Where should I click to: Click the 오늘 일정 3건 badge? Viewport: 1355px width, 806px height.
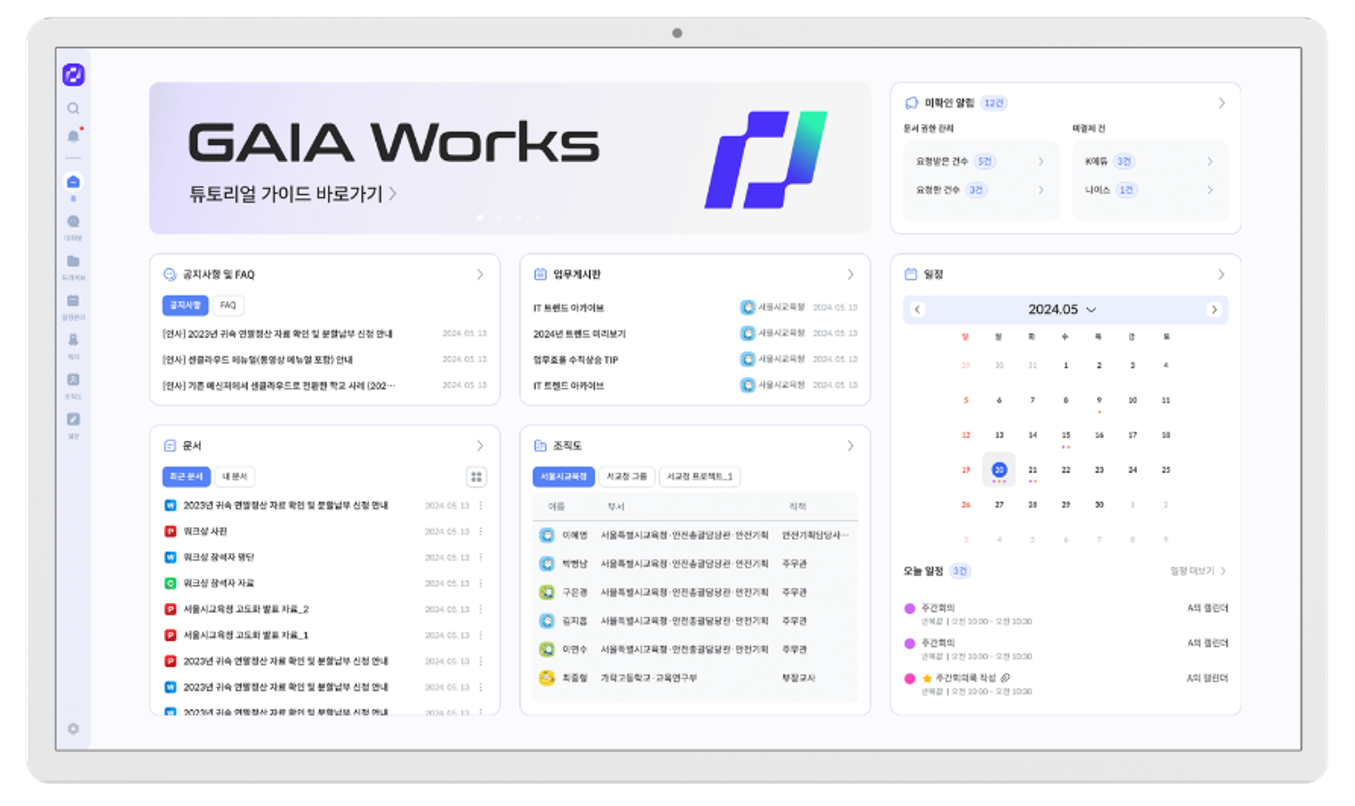959,571
